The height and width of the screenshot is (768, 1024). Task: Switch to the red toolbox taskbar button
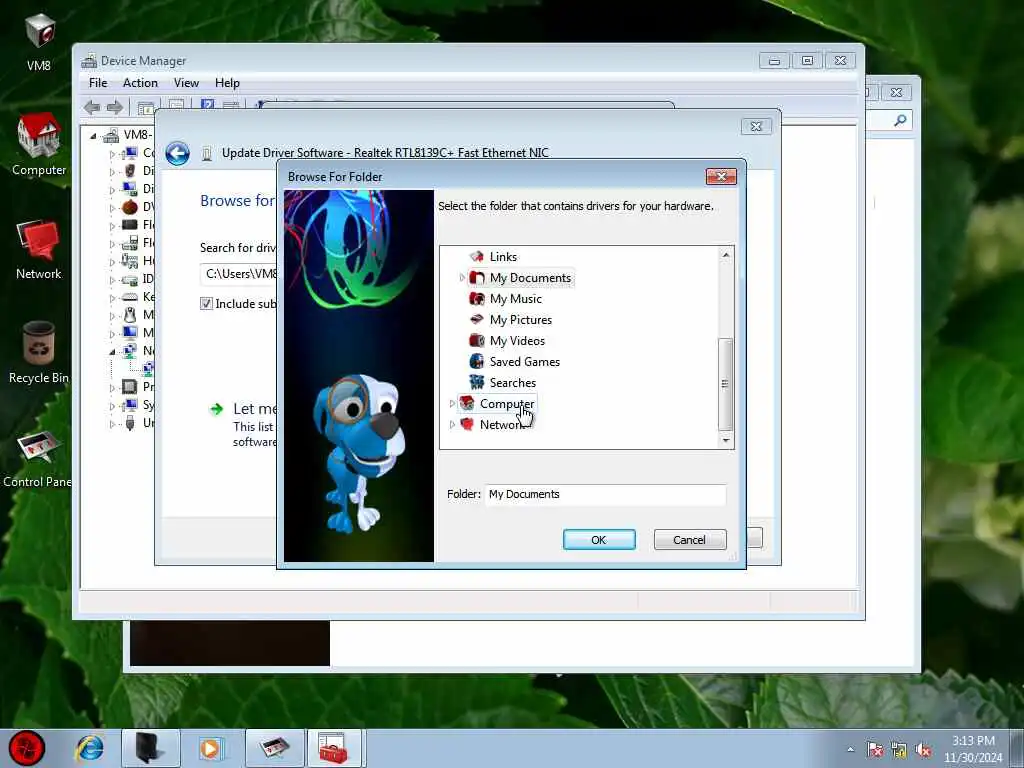334,748
